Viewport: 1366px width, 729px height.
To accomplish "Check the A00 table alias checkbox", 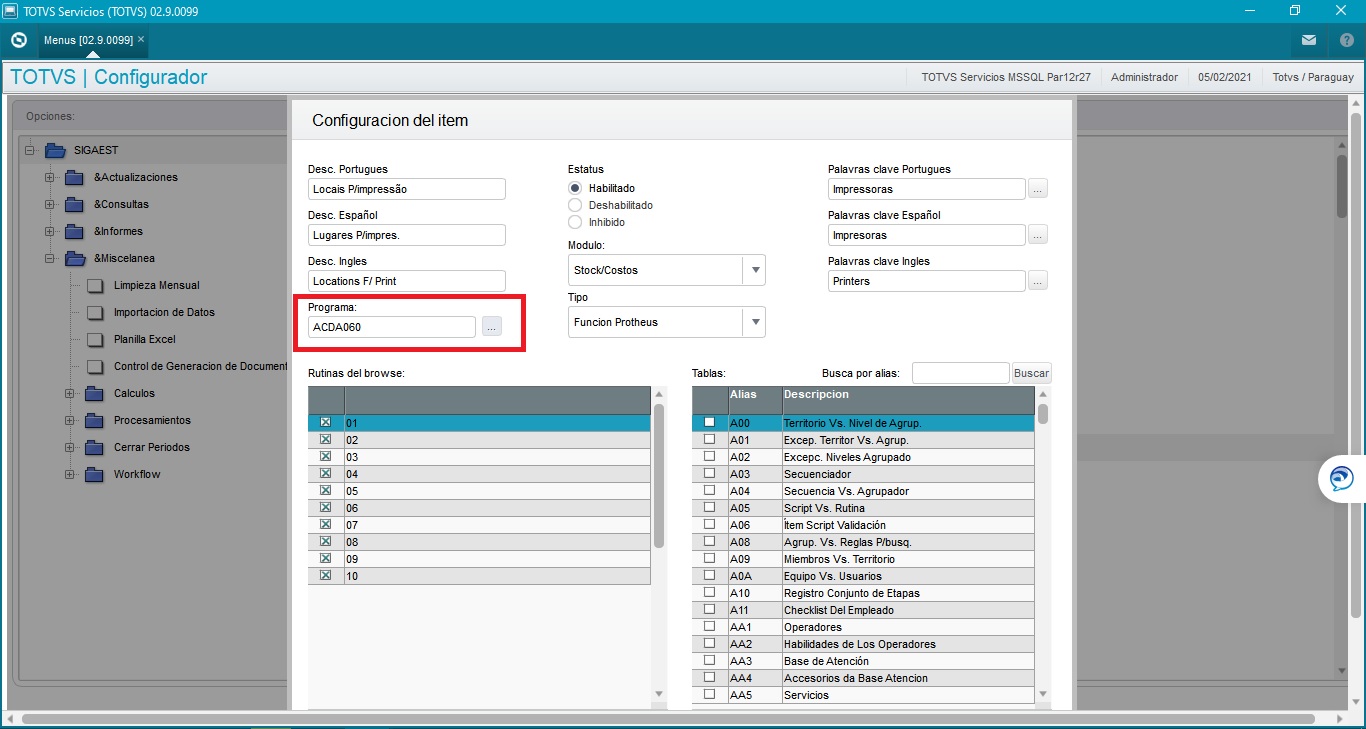I will pyautogui.click(x=710, y=423).
